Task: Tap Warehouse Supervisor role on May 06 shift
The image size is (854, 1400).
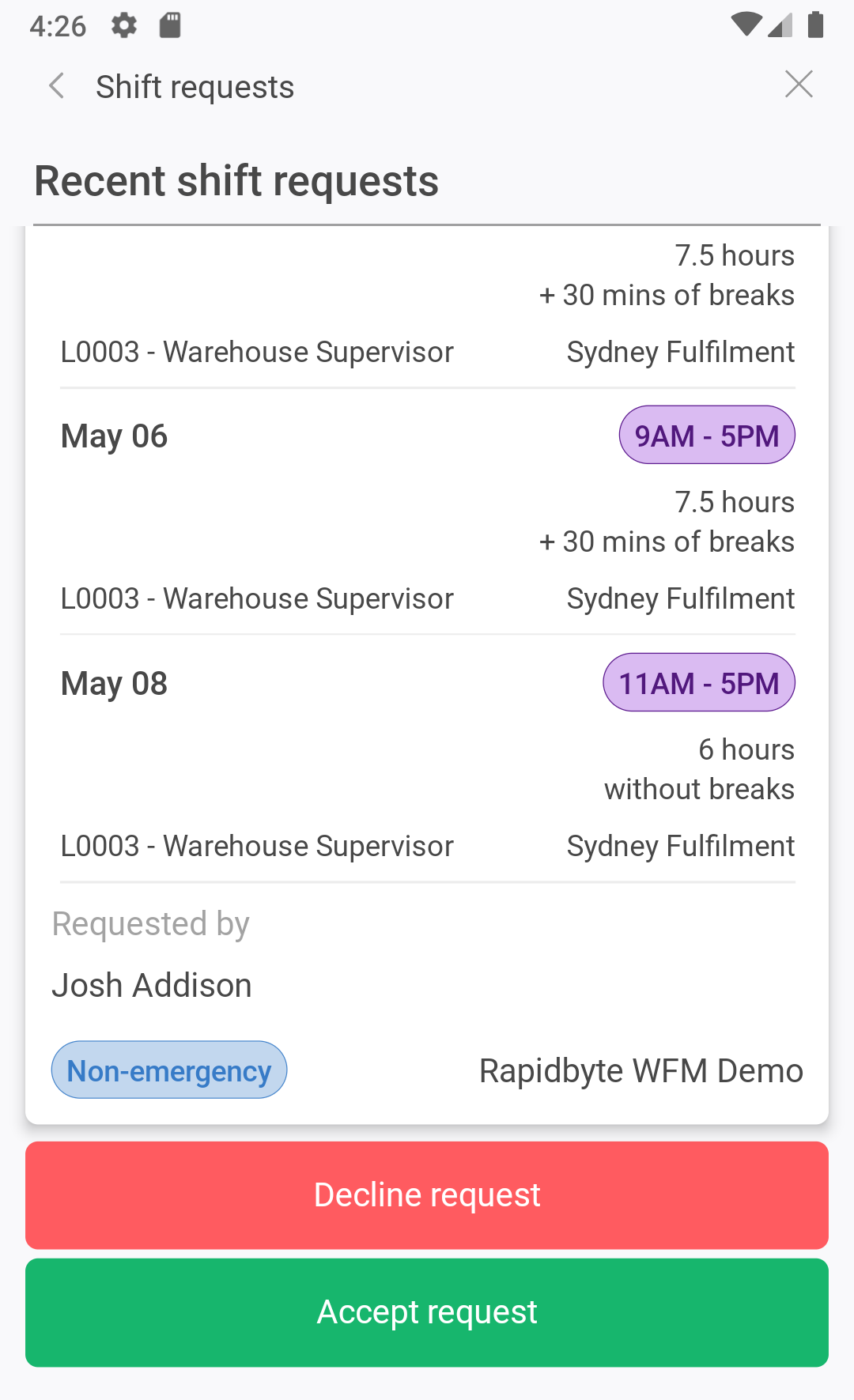Action: pos(258,599)
